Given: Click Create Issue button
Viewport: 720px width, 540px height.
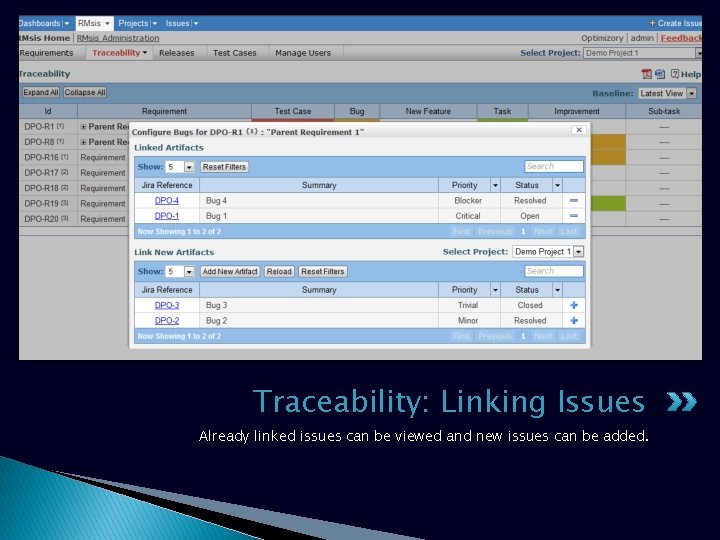Looking at the screenshot, I should 675,23.
